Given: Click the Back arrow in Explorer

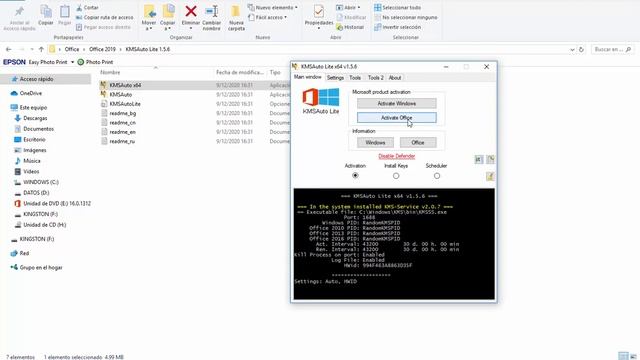Looking at the screenshot, I should (9, 49).
